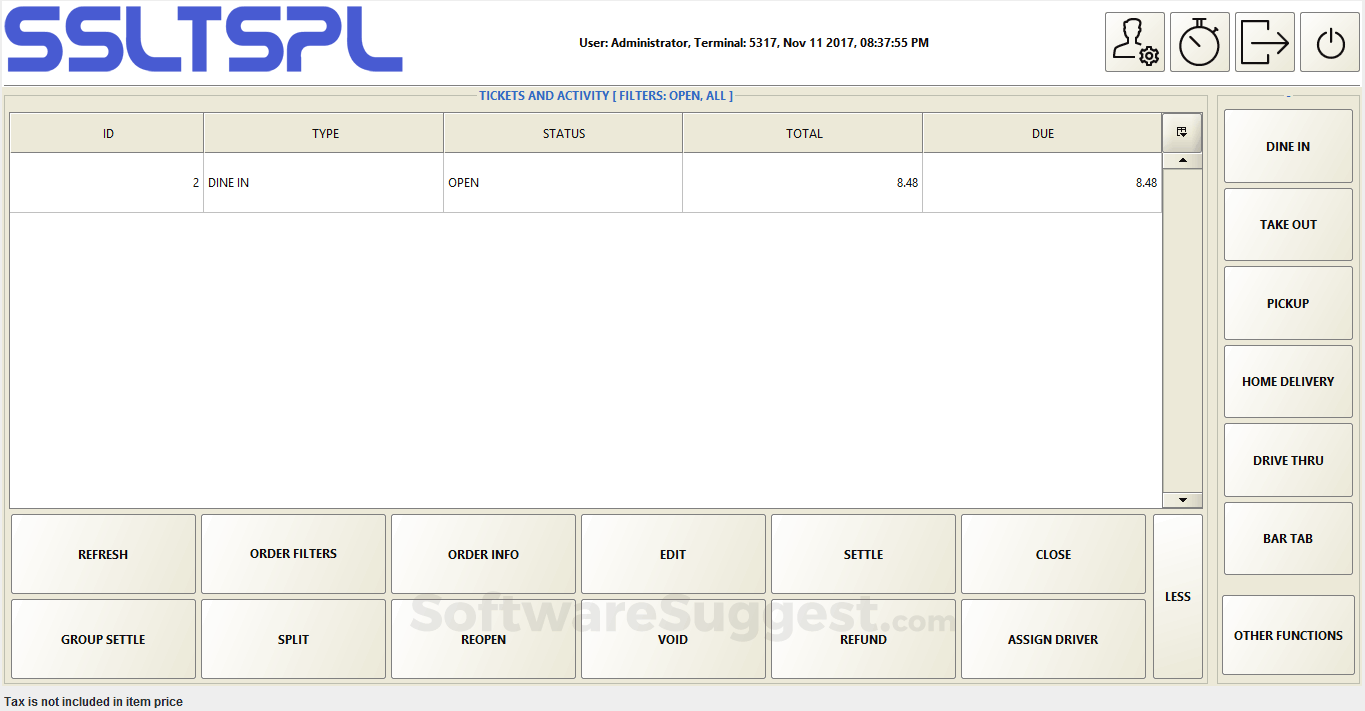Sort tickets by the TOTAL column header

pyautogui.click(x=802, y=132)
